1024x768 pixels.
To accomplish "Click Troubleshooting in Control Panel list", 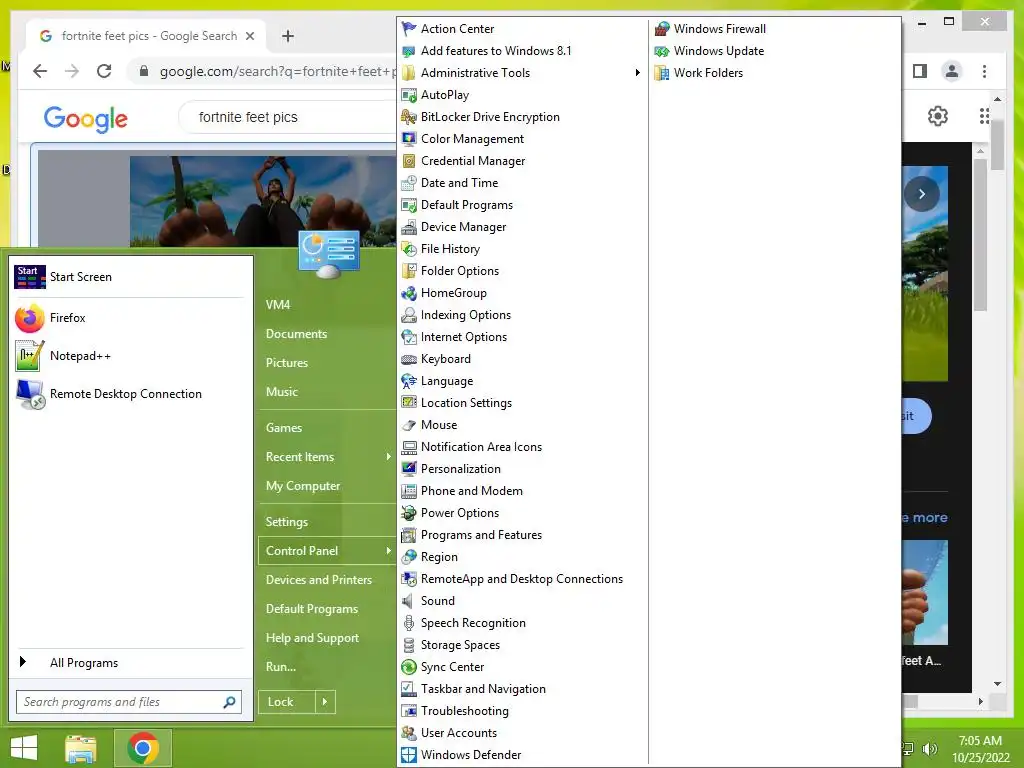I will tap(464, 711).
